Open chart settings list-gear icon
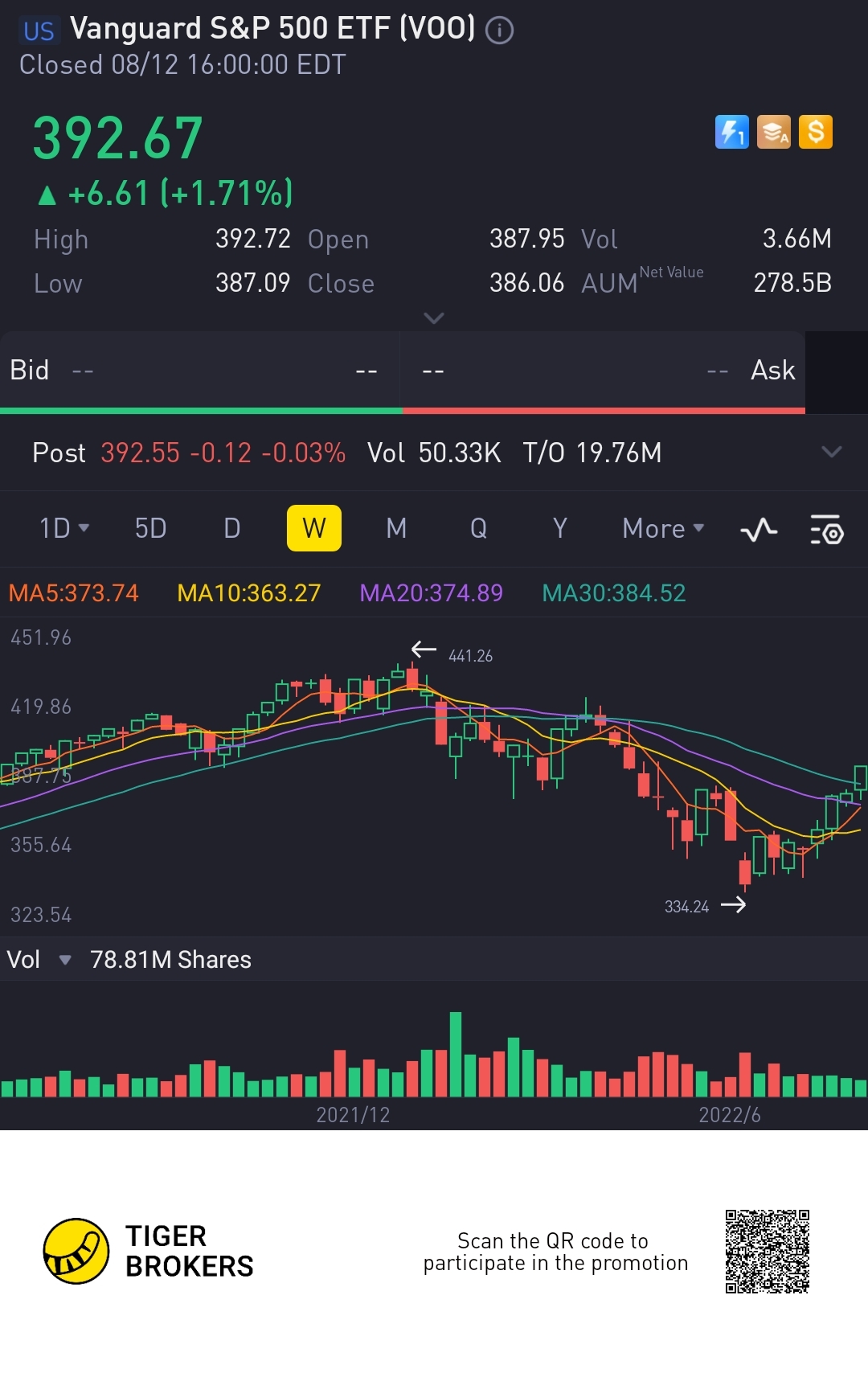Screen dimensions: 868x1373 [x=826, y=530]
